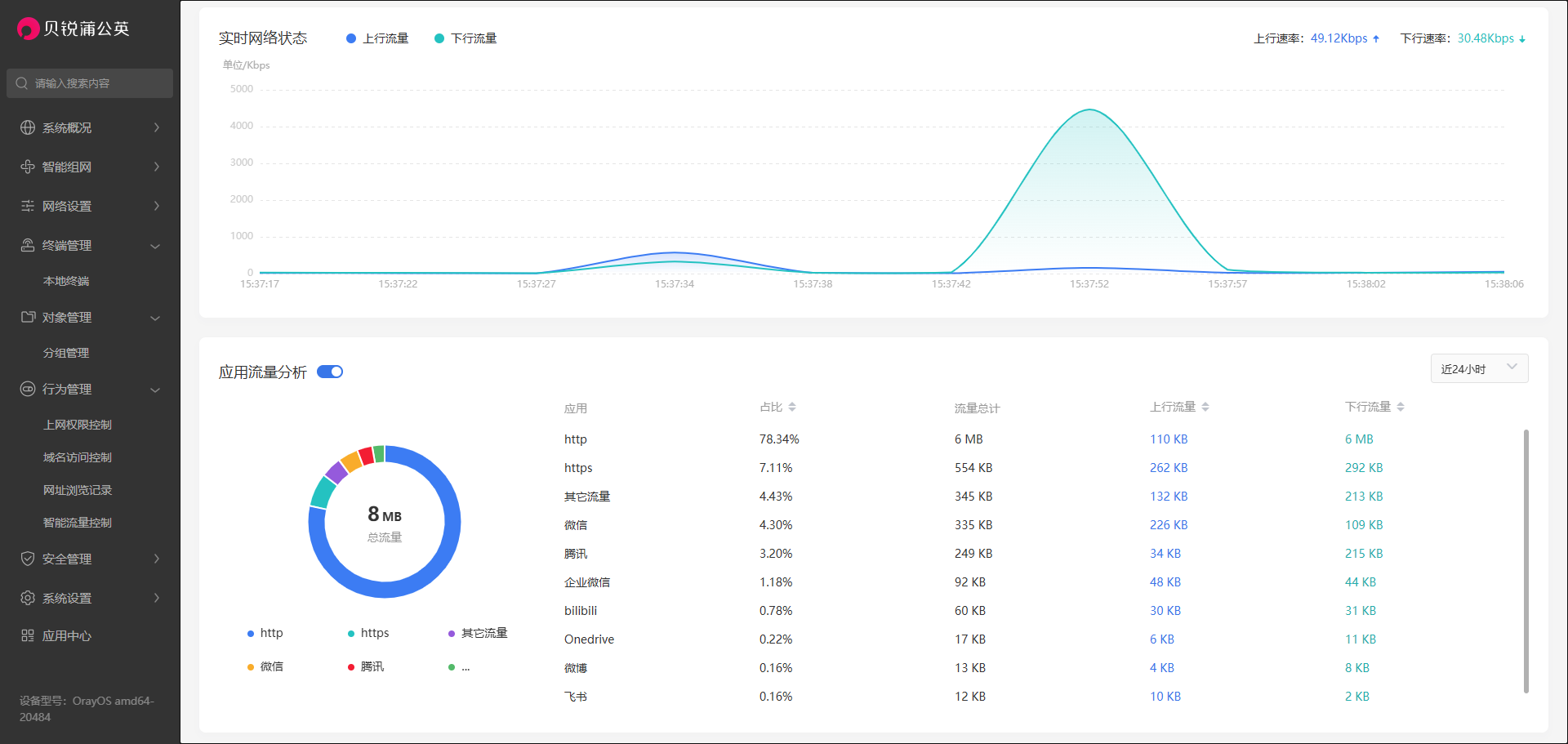The height and width of the screenshot is (744, 1568).
Task: Toggle https entry in donut legend
Action: click(x=368, y=633)
